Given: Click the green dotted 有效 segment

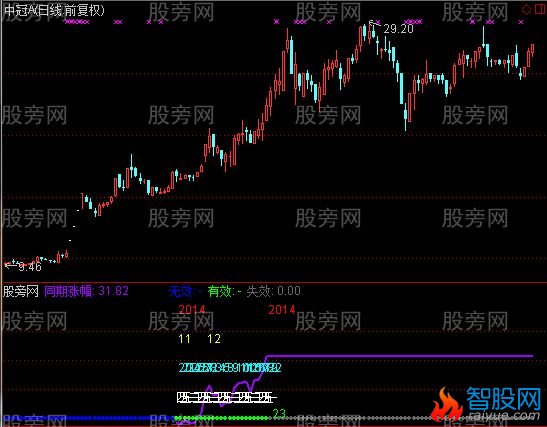Looking at the screenshot, I should [x=222, y=418].
